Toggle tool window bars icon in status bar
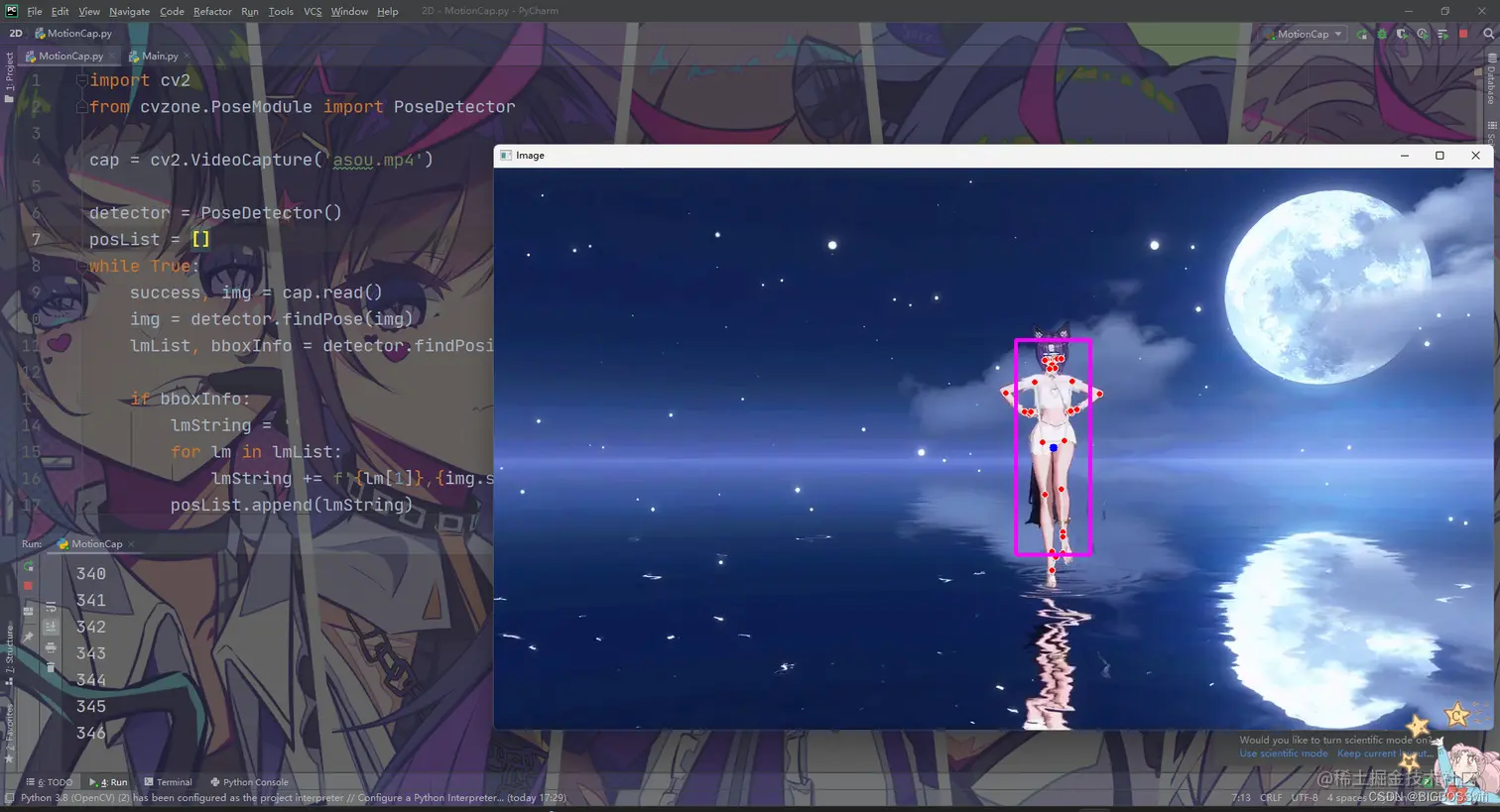This screenshot has width=1500, height=812. pyautogui.click(x=9, y=797)
